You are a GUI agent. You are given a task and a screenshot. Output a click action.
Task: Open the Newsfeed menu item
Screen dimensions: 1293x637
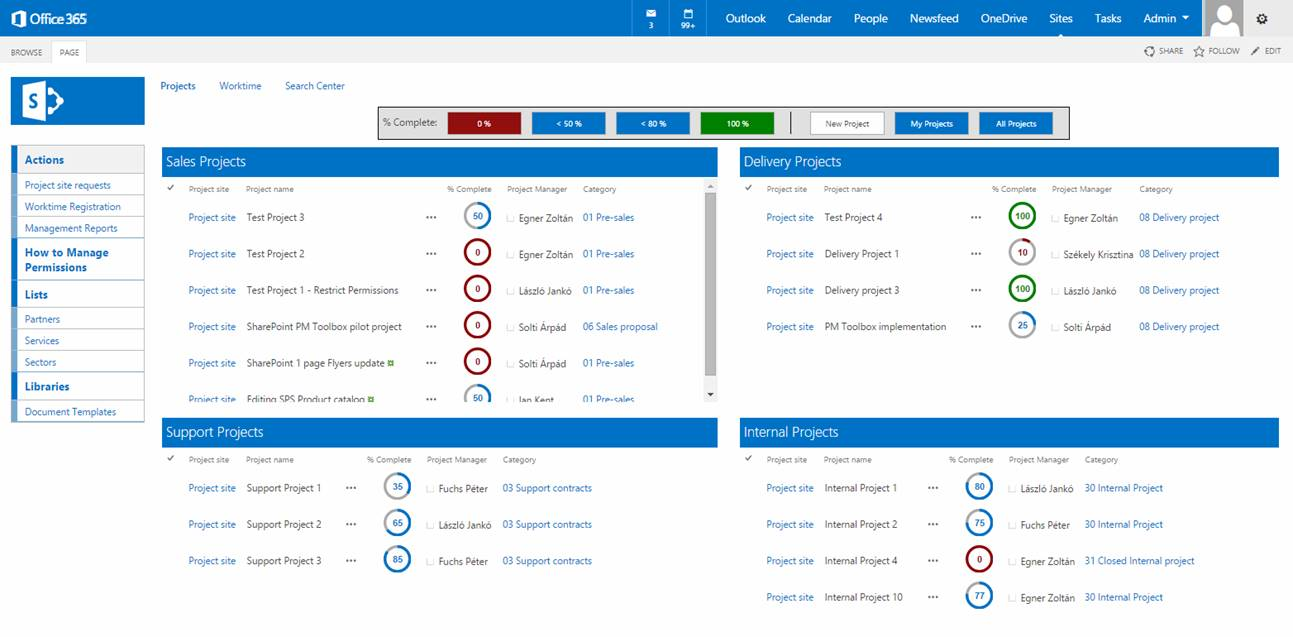click(x=934, y=18)
